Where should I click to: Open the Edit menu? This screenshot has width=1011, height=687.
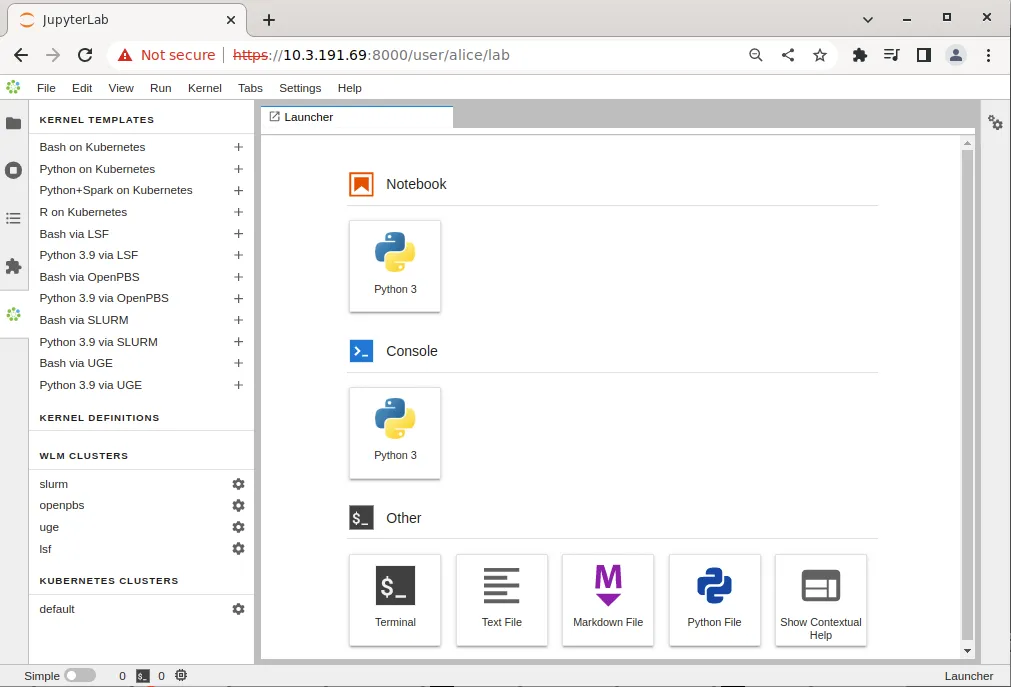point(82,88)
